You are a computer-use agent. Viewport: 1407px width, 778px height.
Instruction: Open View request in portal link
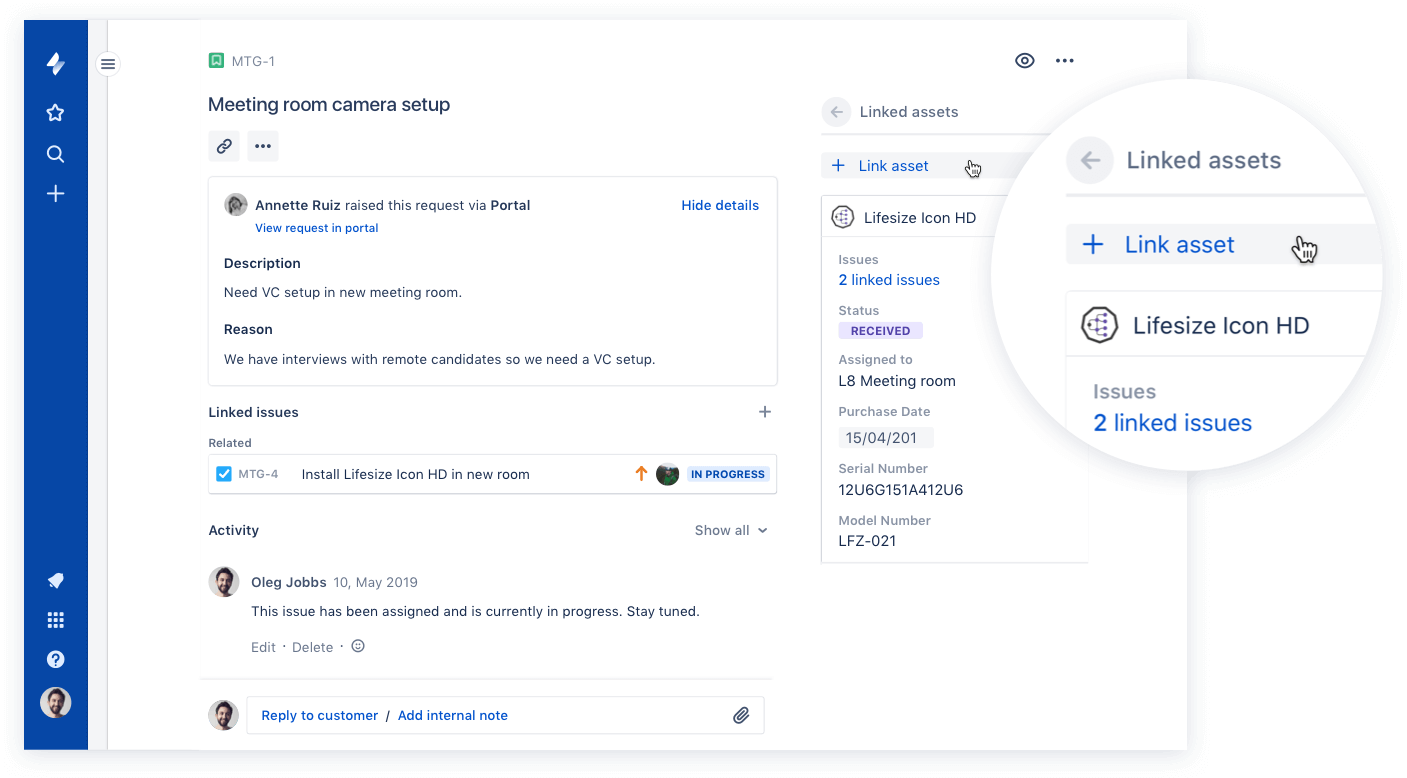point(316,227)
